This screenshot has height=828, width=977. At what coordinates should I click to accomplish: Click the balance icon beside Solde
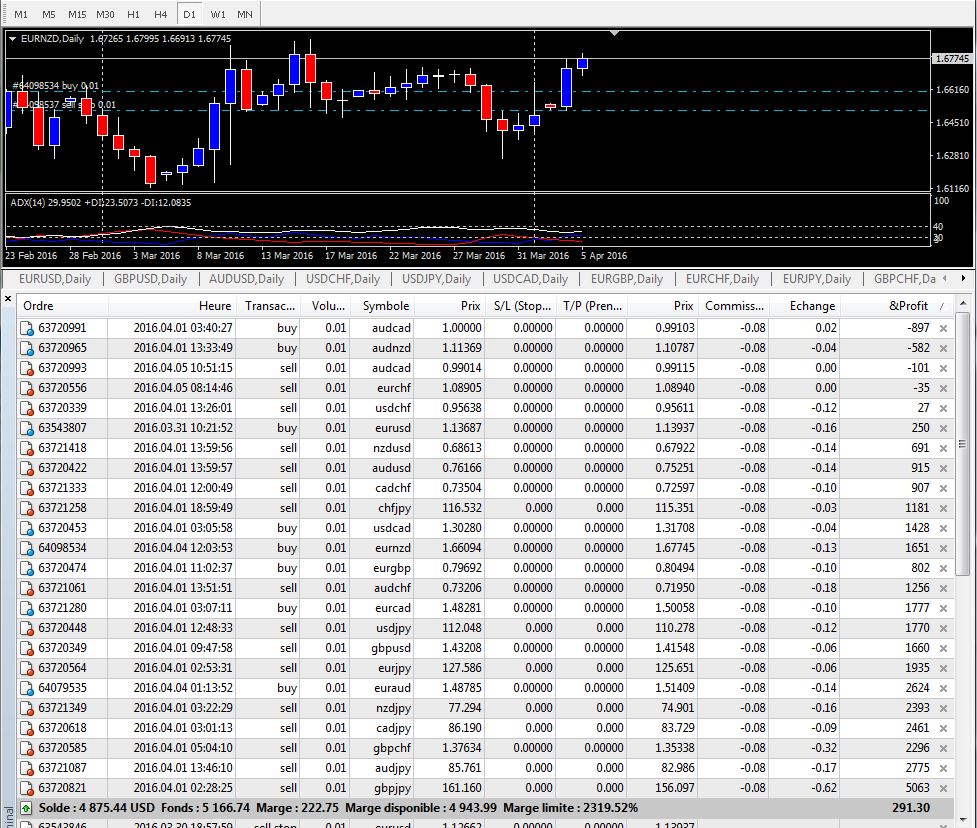coord(25,807)
